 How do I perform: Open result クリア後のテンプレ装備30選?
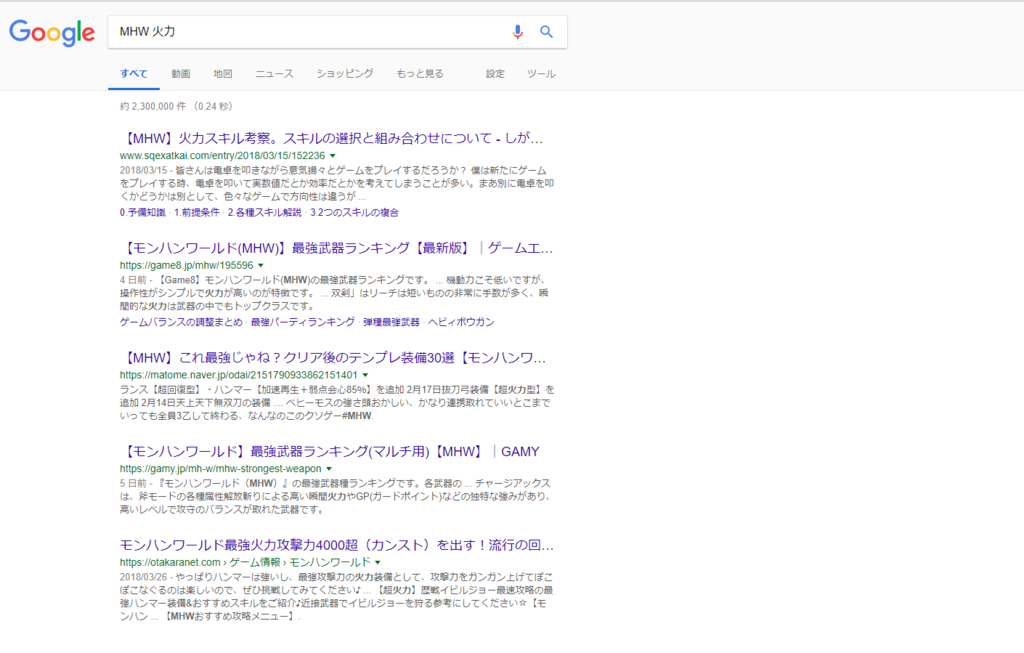coord(333,358)
